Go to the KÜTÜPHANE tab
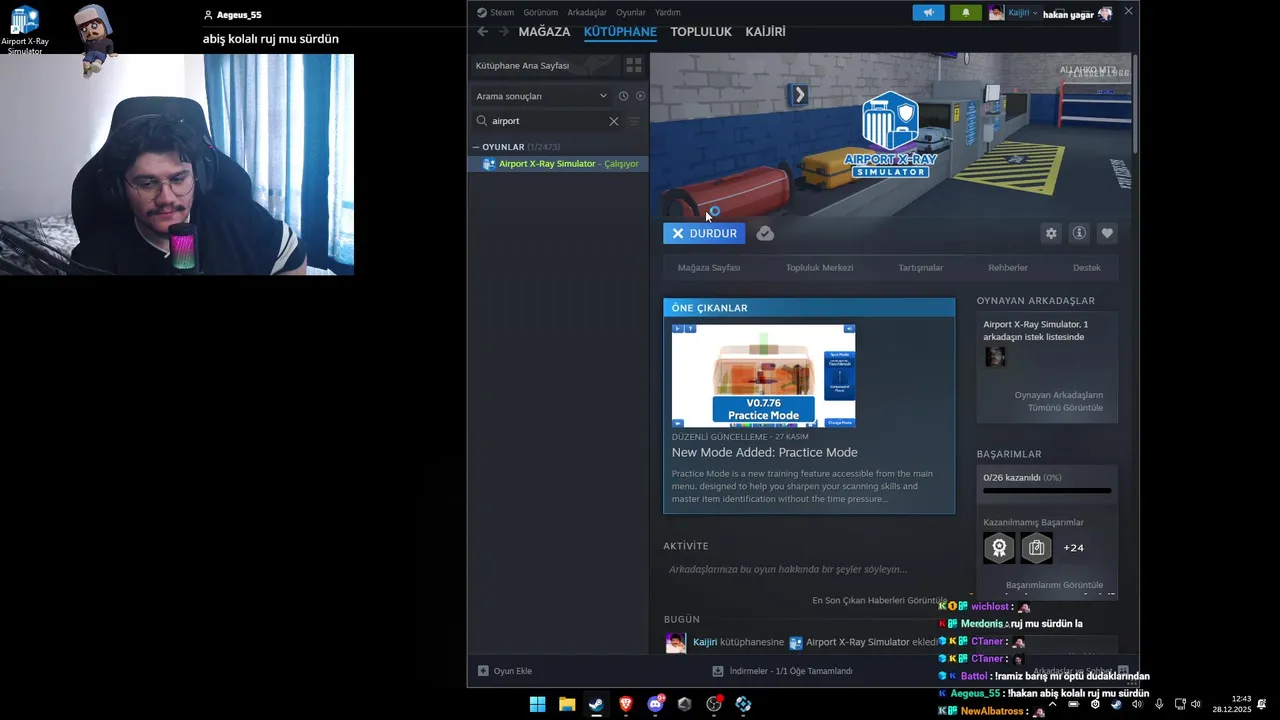This screenshot has height=720, width=1280. (620, 32)
